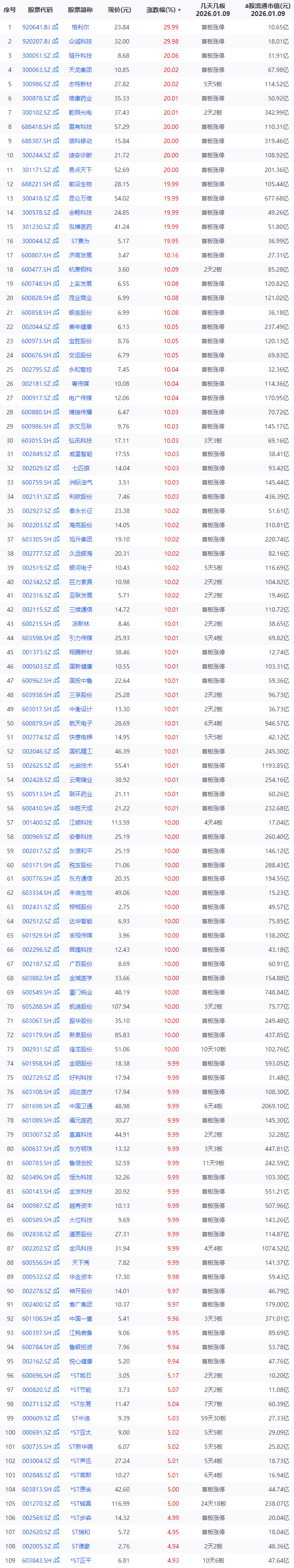Screen dimensions: 294x1568
Task: Click stock name 昆仑万维
Action: click(x=80, y=198)
